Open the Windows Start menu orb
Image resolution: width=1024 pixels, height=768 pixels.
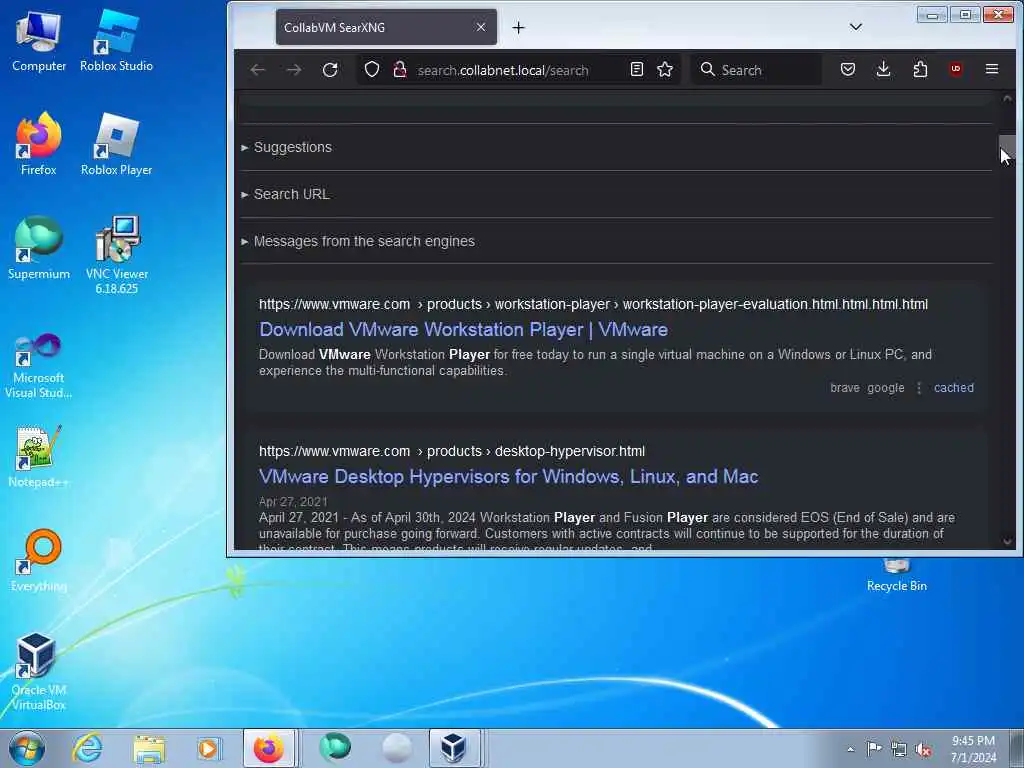pyautogui.click(x=27, y=748)
